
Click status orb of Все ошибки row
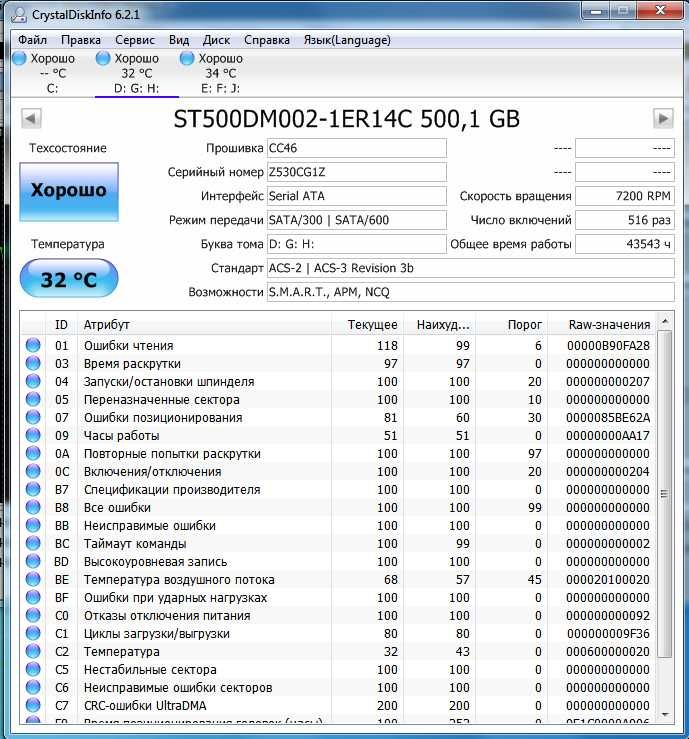(33, 507)
